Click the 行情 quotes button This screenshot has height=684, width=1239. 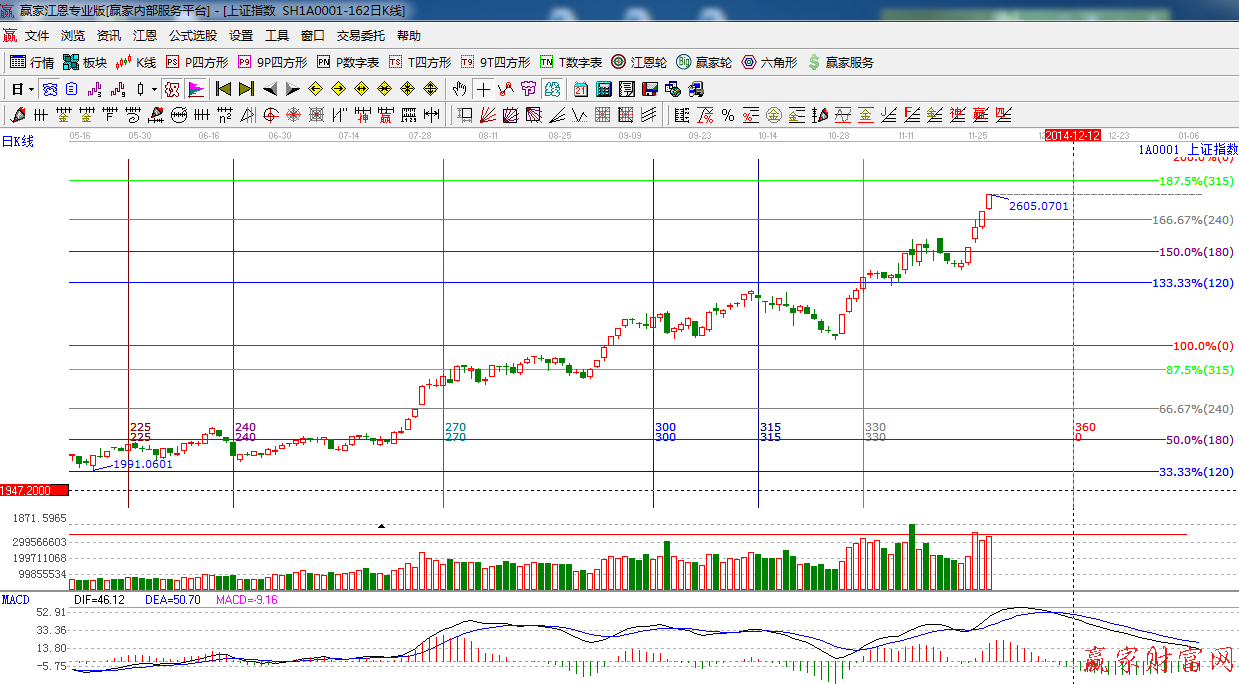[32, 62]
